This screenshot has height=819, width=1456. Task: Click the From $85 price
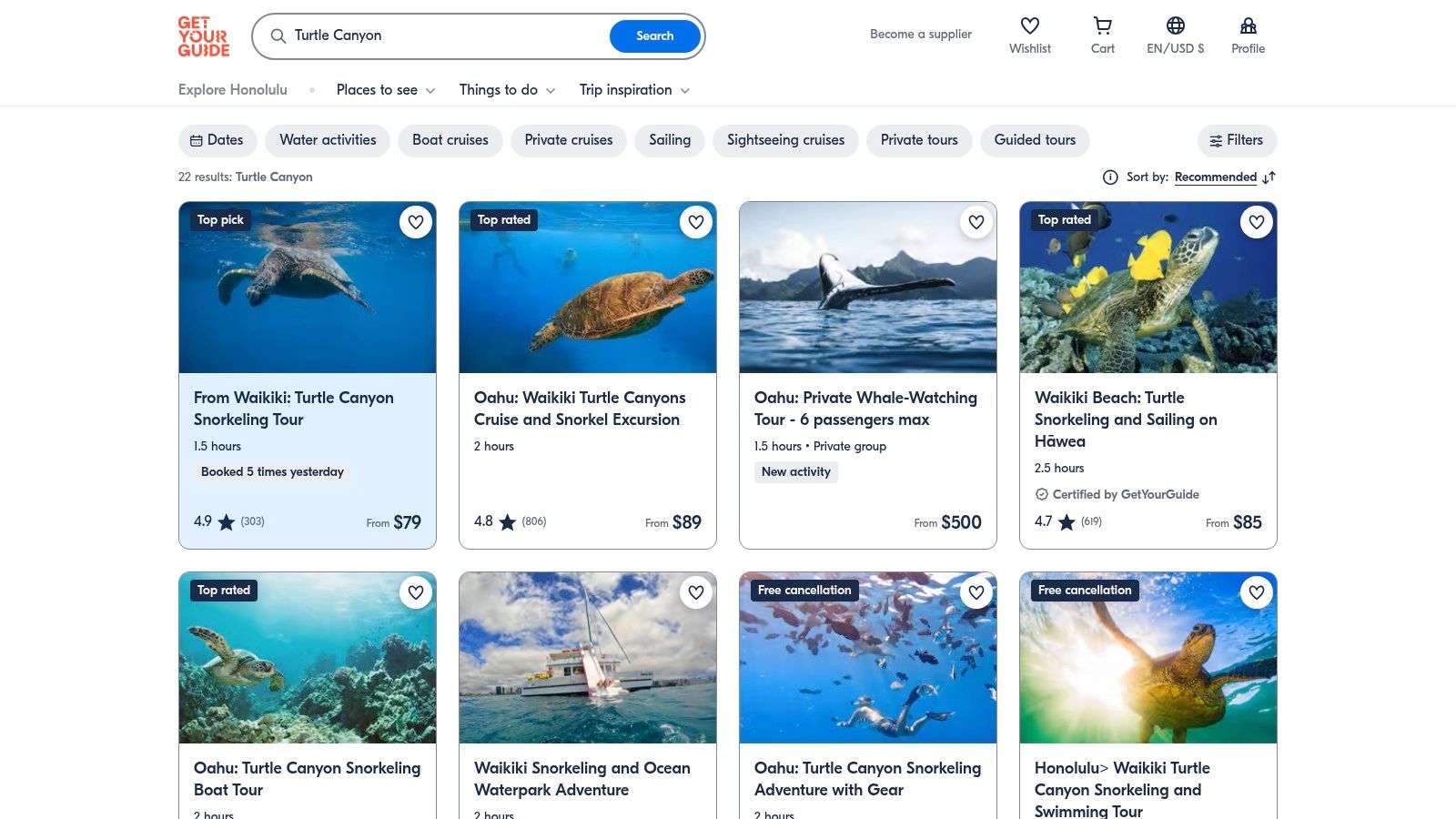tap(1234, 522)
